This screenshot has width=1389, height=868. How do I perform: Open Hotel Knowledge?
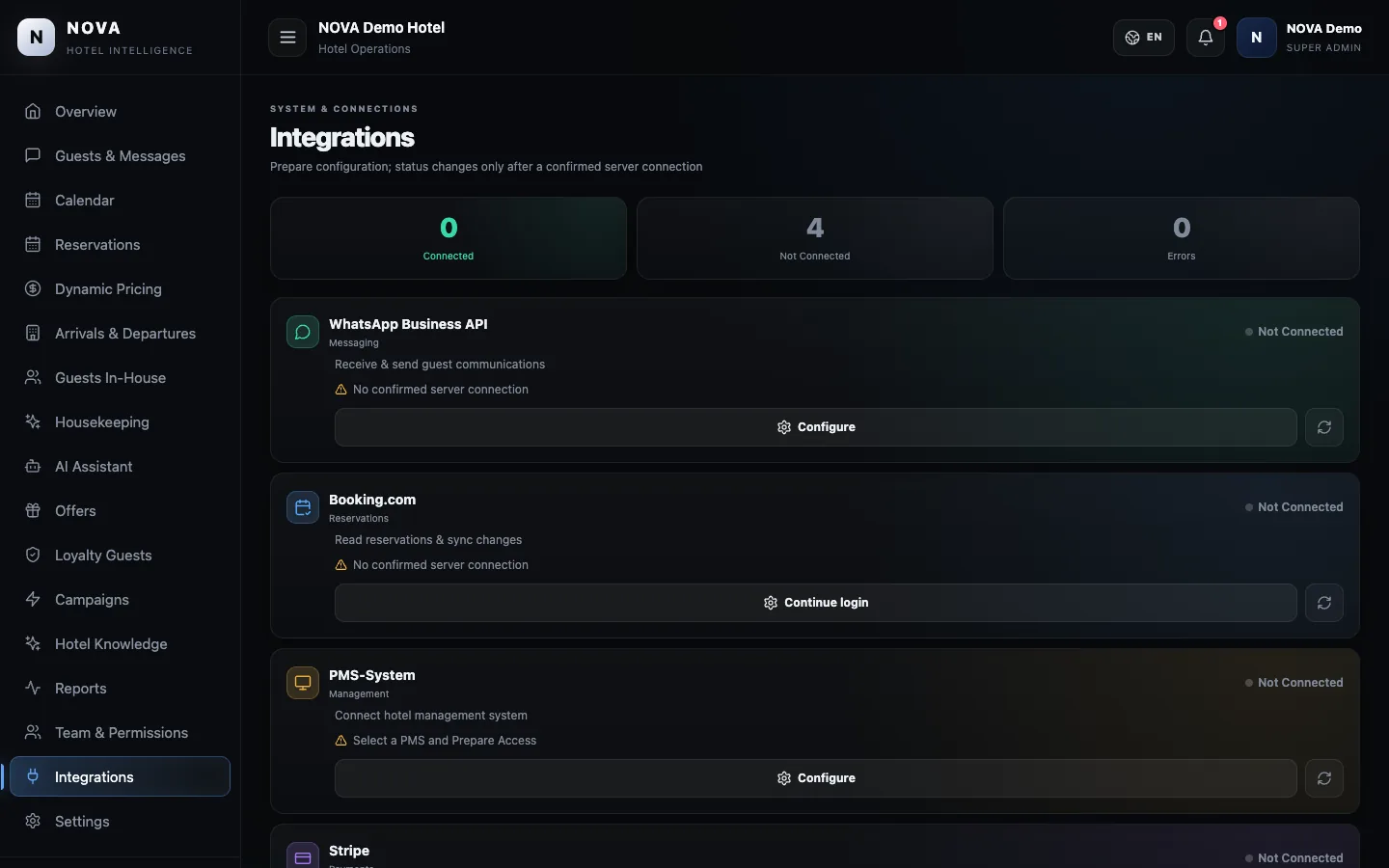tap(120, 644)
